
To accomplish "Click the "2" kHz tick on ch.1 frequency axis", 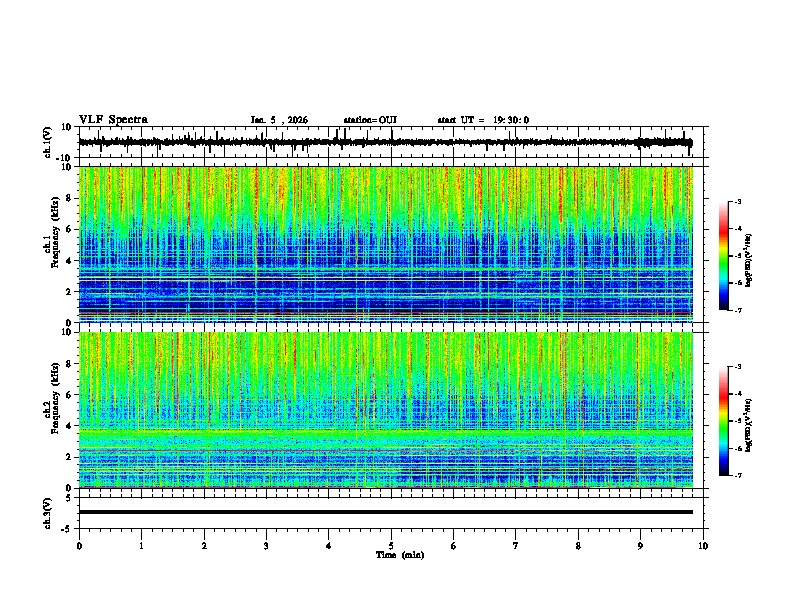I will (x=70, y=291).
